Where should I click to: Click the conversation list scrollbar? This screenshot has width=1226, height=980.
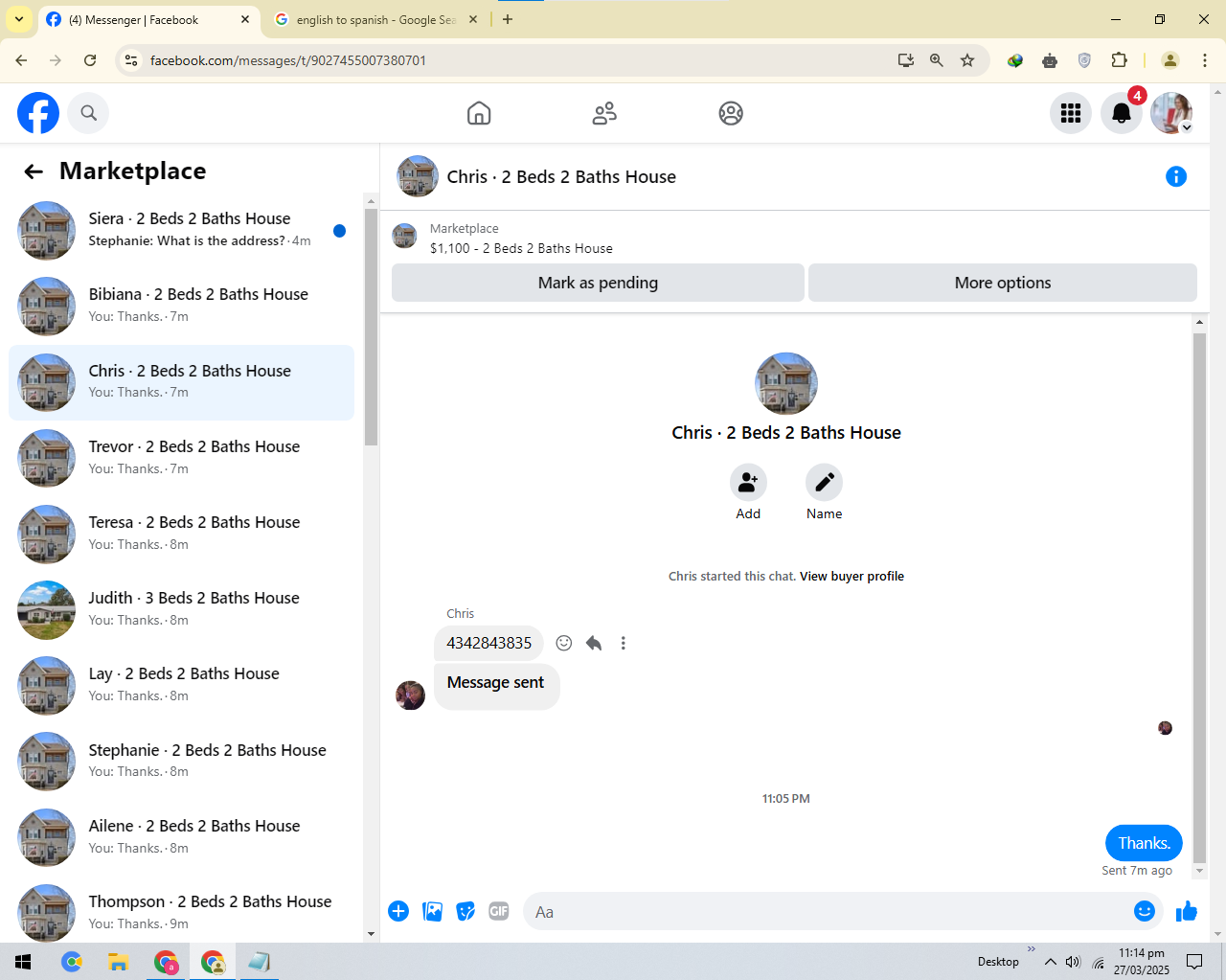click(372, 326)
